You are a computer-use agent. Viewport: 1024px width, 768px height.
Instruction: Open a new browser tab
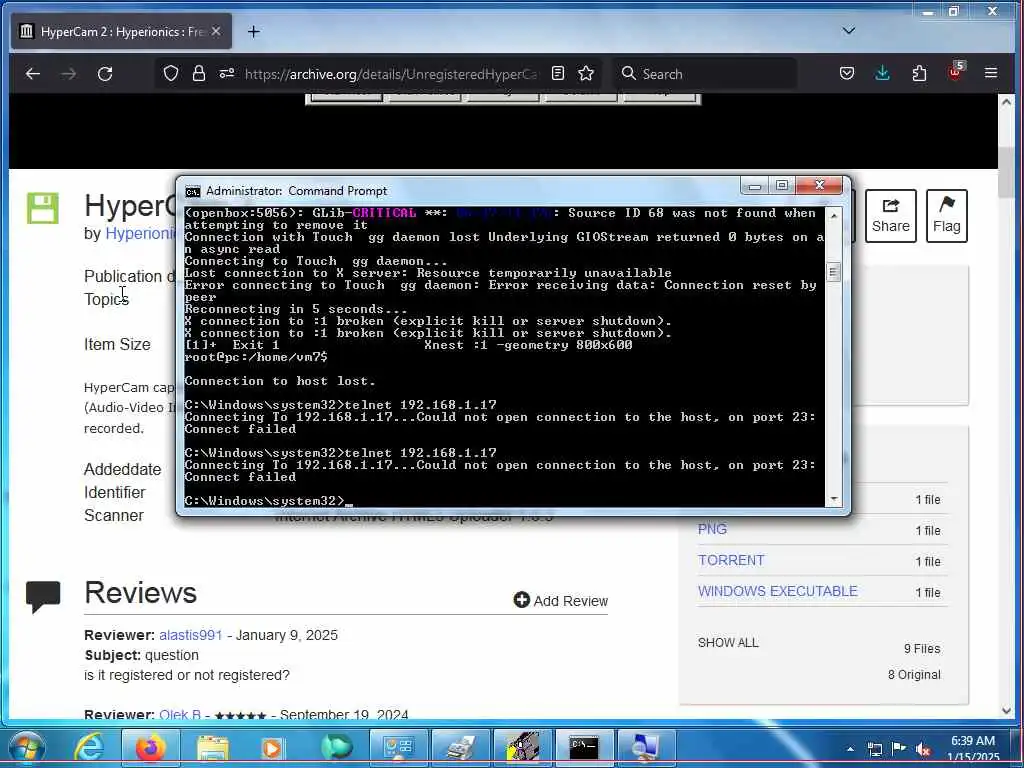[253, 31]
